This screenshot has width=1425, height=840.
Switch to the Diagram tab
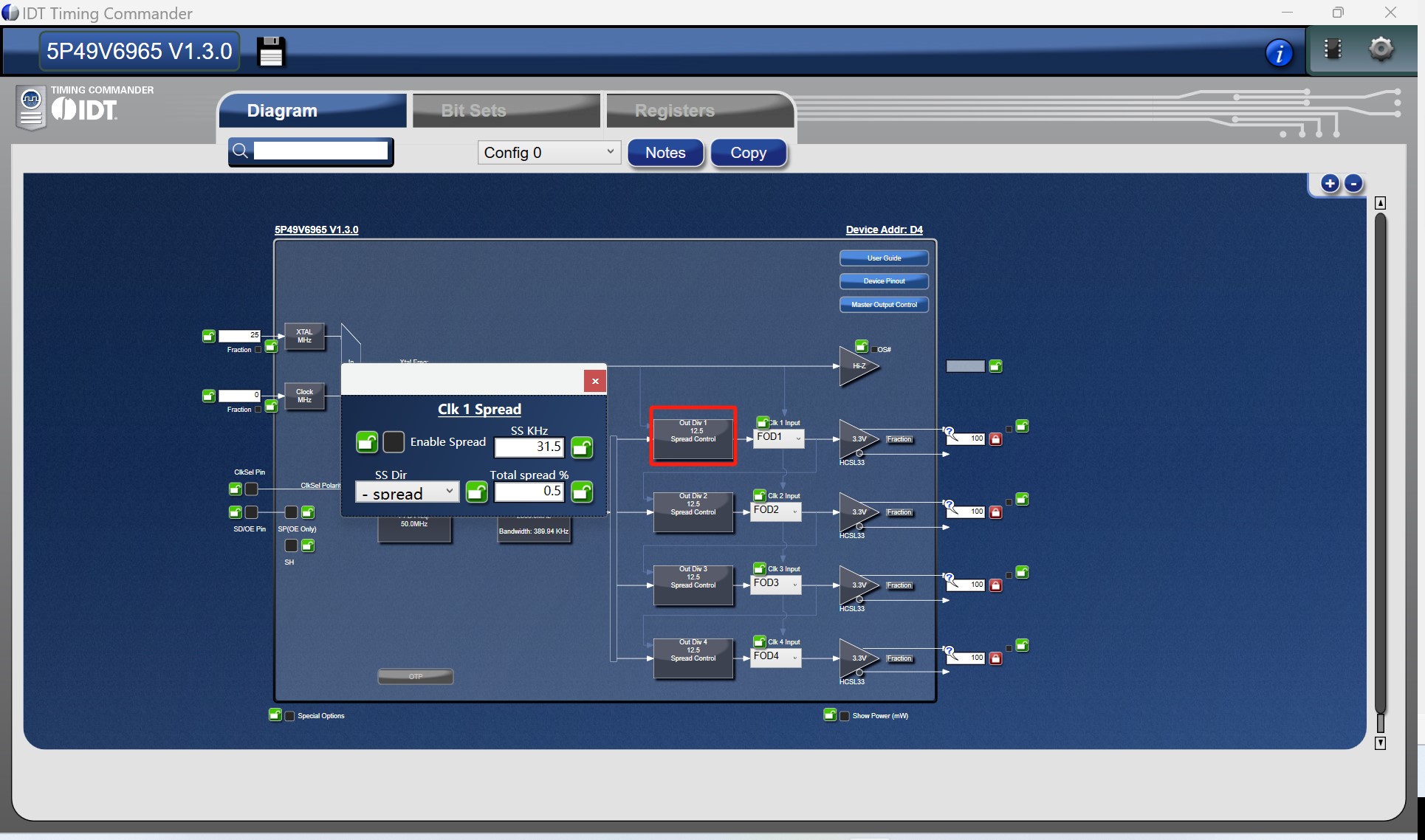312,111
